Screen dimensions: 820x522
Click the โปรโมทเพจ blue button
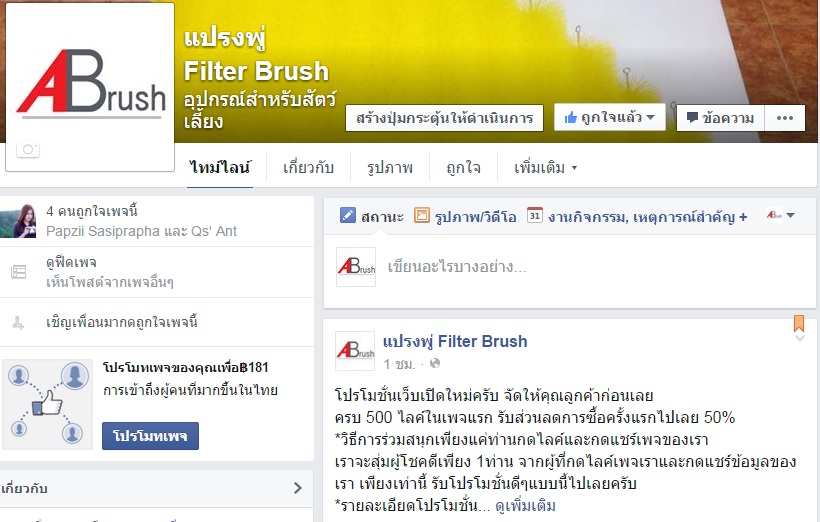tap(150, 436)
